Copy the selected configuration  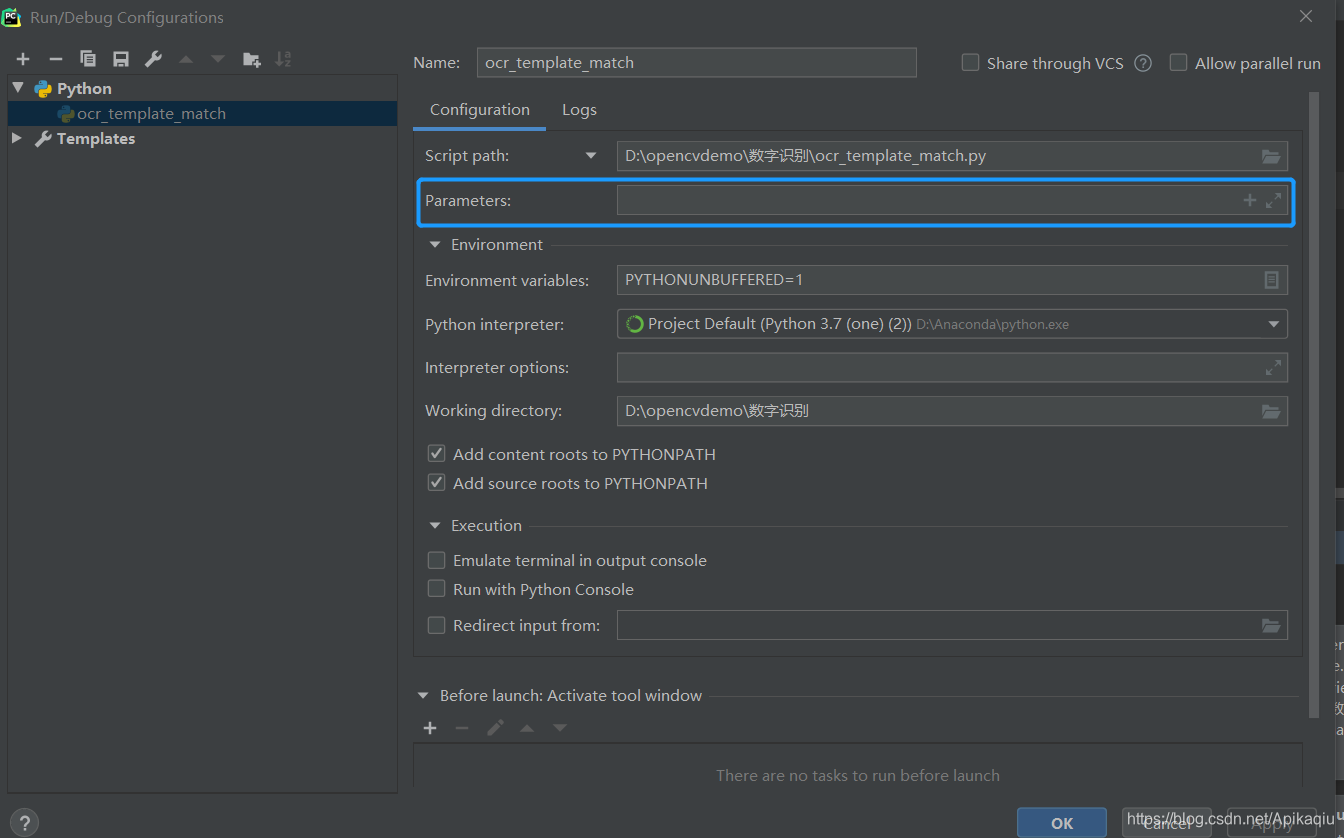coord(88,60)
